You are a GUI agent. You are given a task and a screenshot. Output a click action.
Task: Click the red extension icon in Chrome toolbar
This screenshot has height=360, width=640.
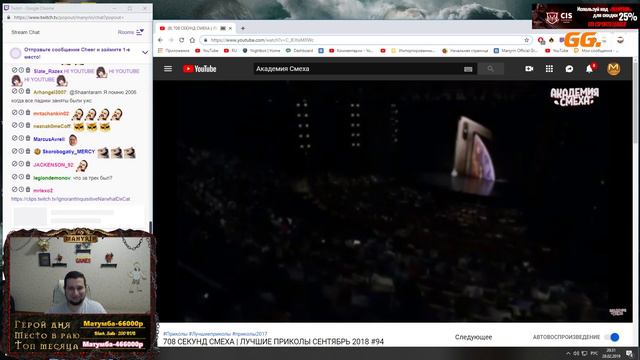(541, 40)
